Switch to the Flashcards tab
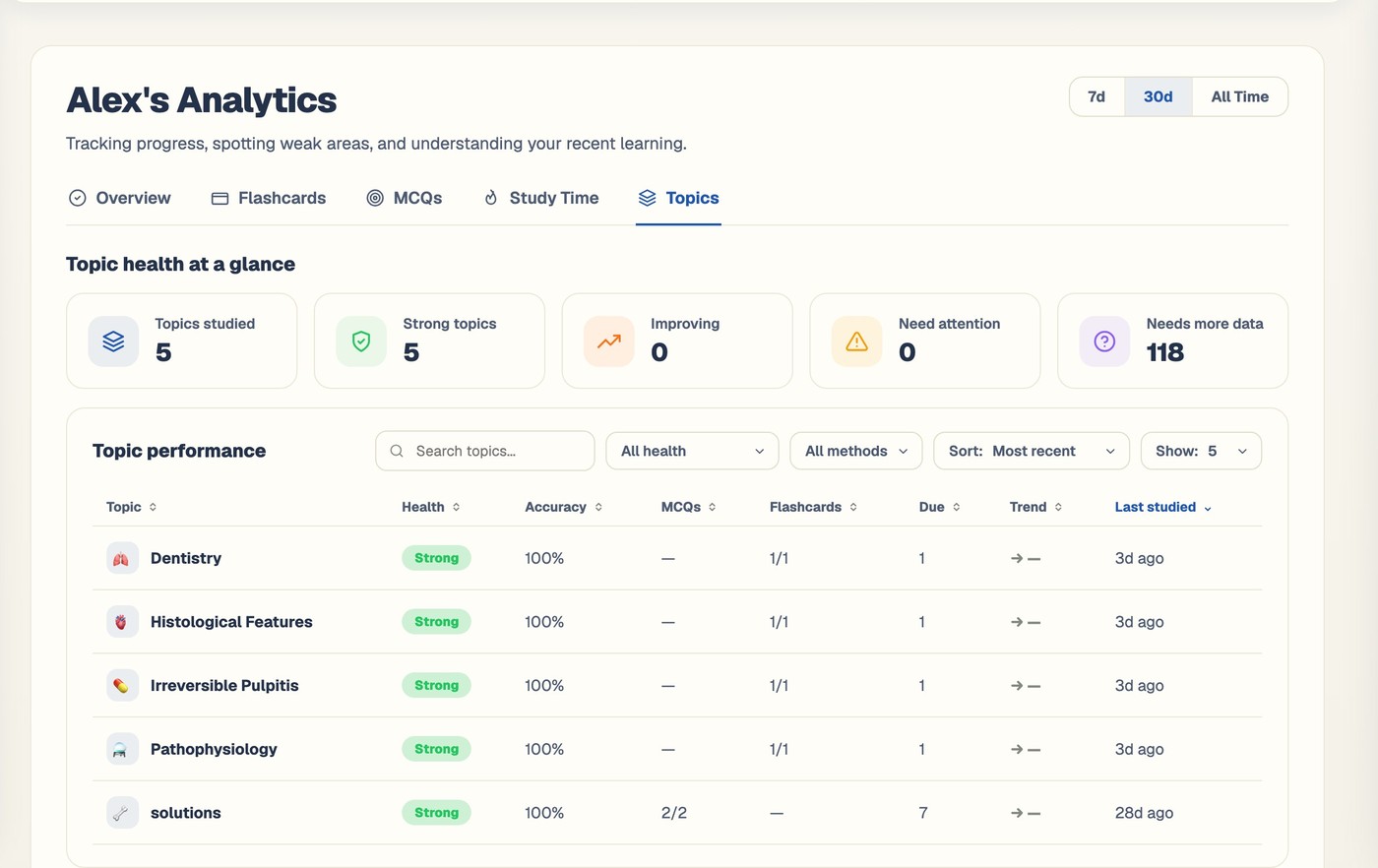Image resolution: width=1378 pixels, height=868 pixels. click(x=269, y=198)
